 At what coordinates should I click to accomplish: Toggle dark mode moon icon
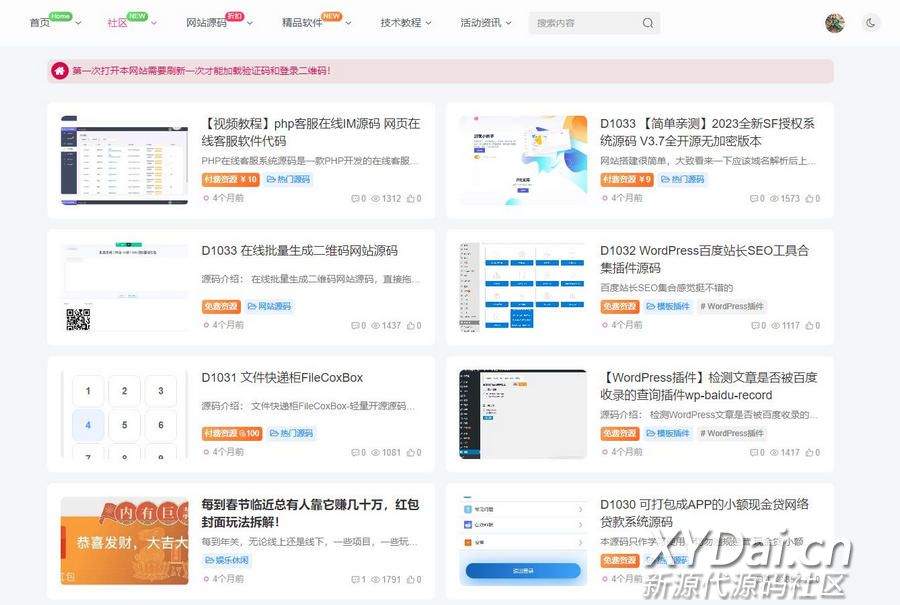point(871,23)
